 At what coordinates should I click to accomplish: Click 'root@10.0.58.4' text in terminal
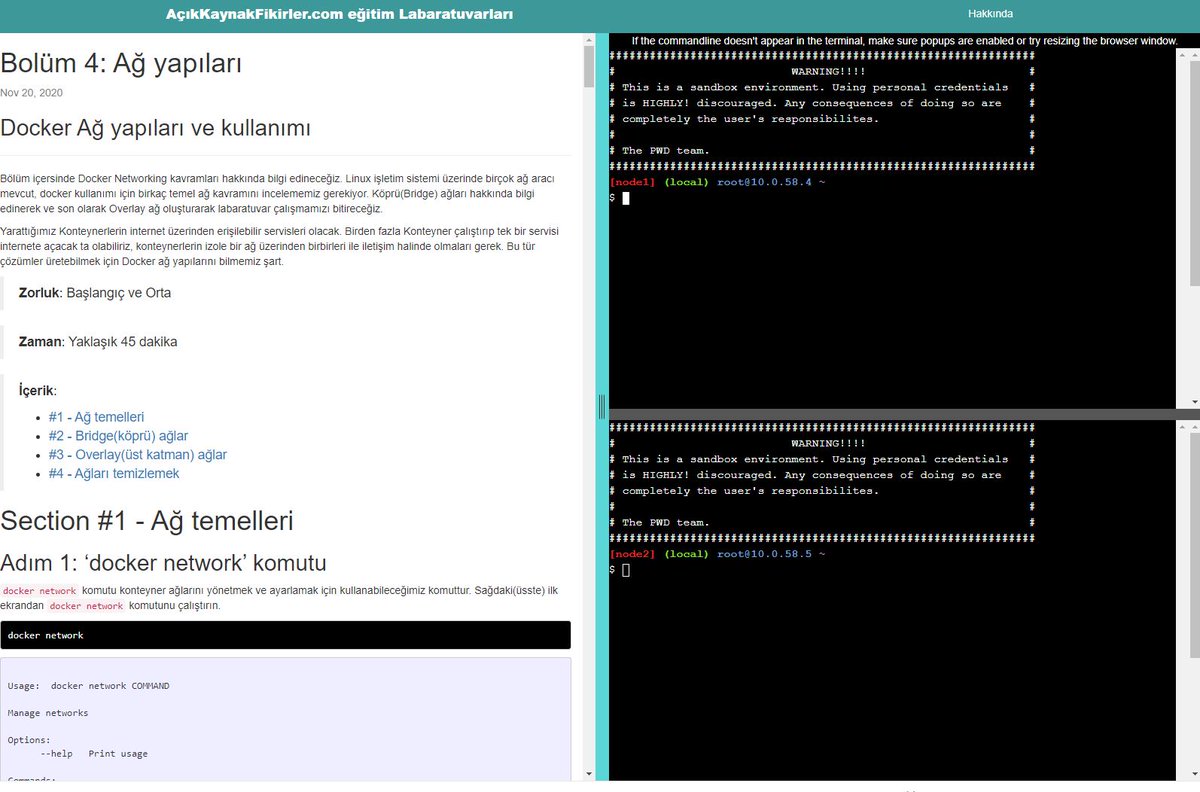[764, 182]
